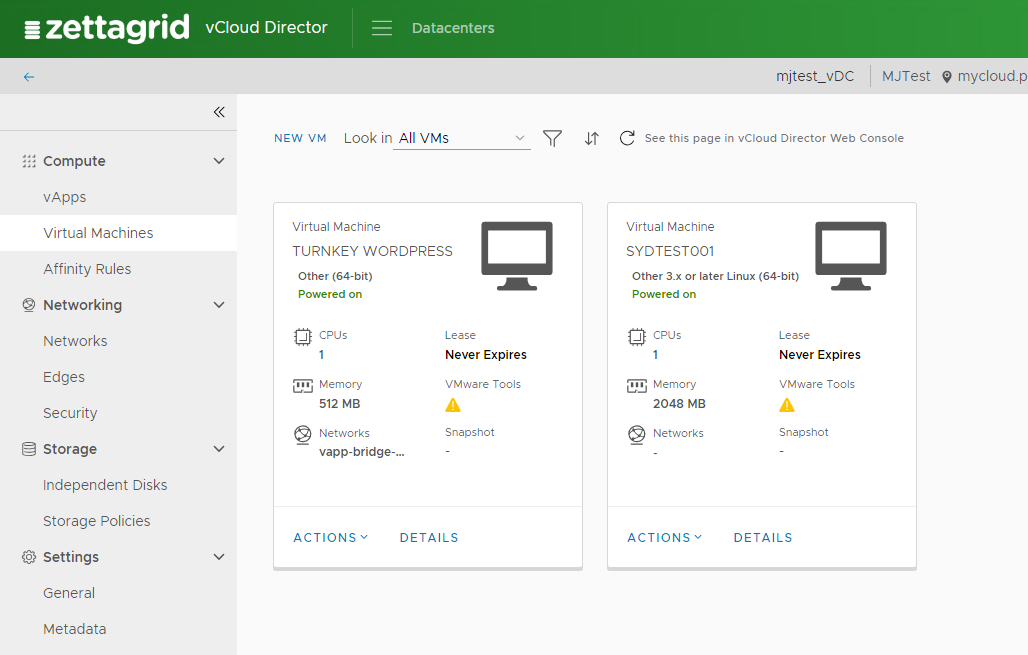Click the NEW VM button
The image size is (1028, 655).
click(300, 138)
